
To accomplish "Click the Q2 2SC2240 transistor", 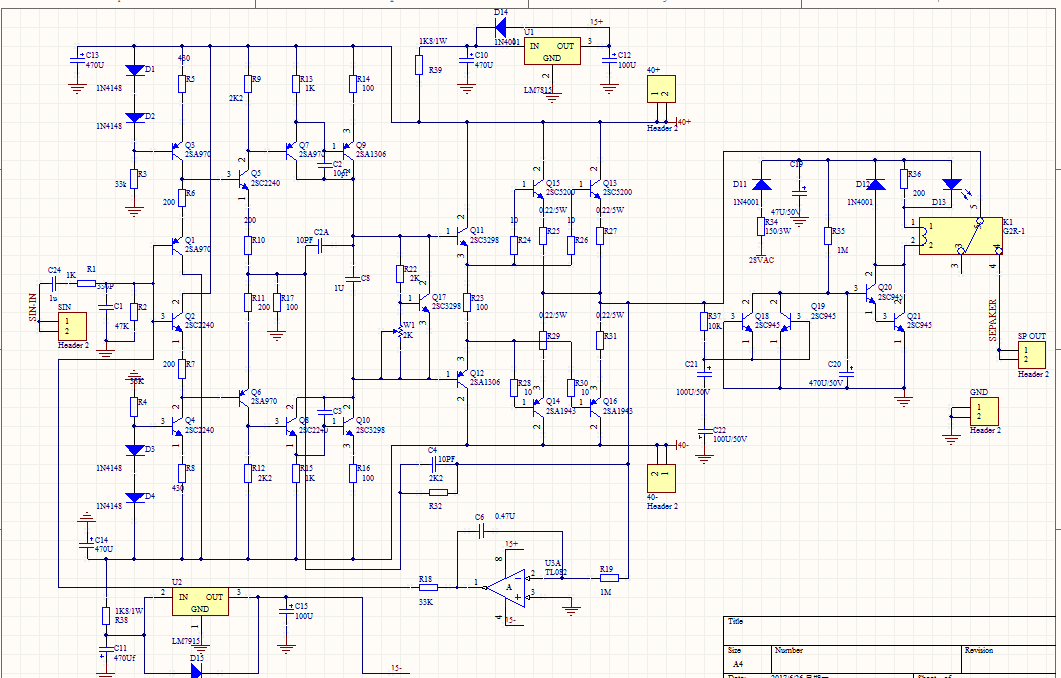I will 175,321.
